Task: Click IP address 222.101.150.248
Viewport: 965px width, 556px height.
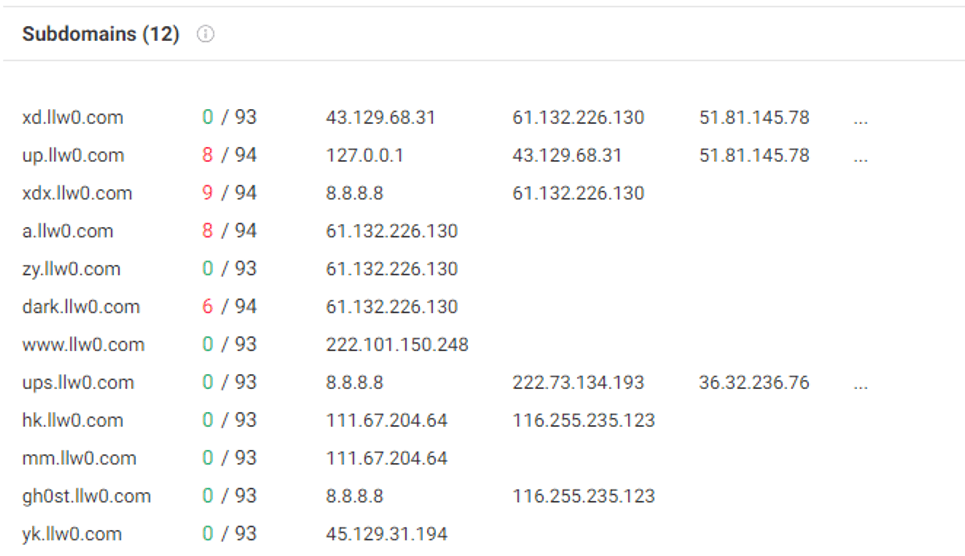Action: point(397,345)
